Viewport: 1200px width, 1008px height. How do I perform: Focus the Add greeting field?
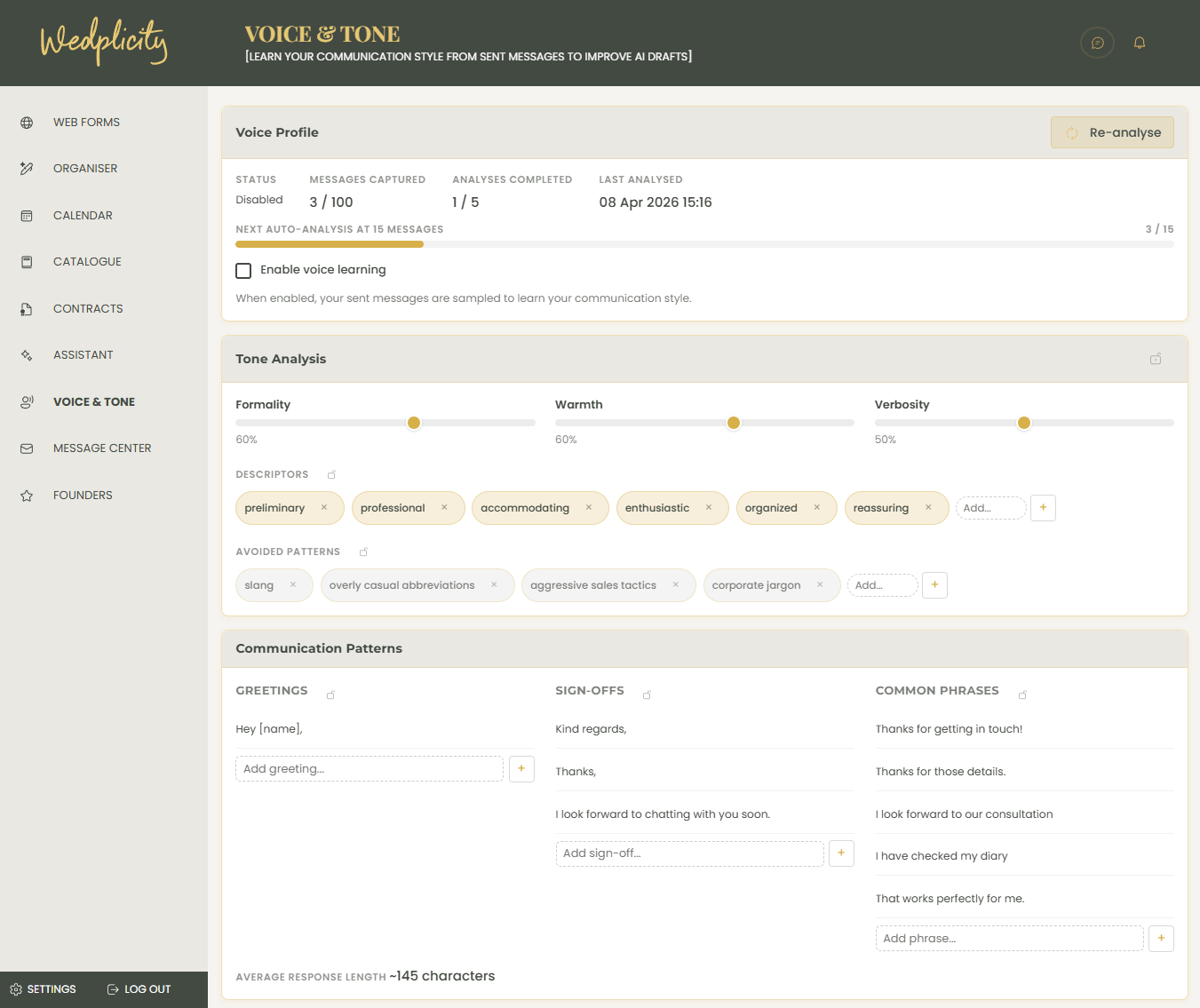coord(370,769)
